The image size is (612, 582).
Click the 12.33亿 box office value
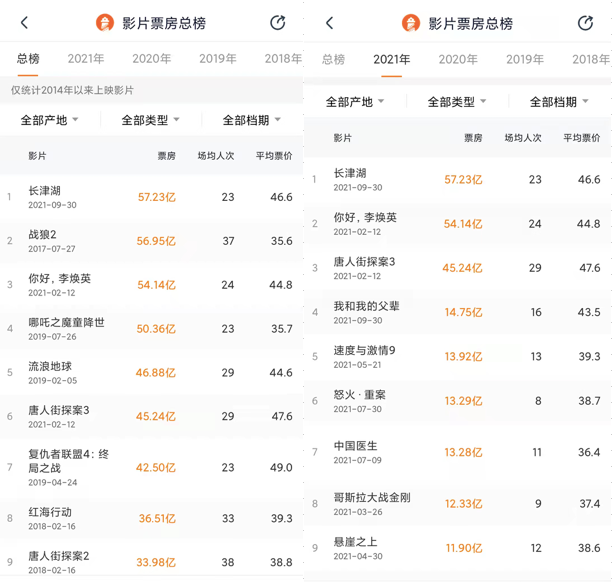point(463,504)
